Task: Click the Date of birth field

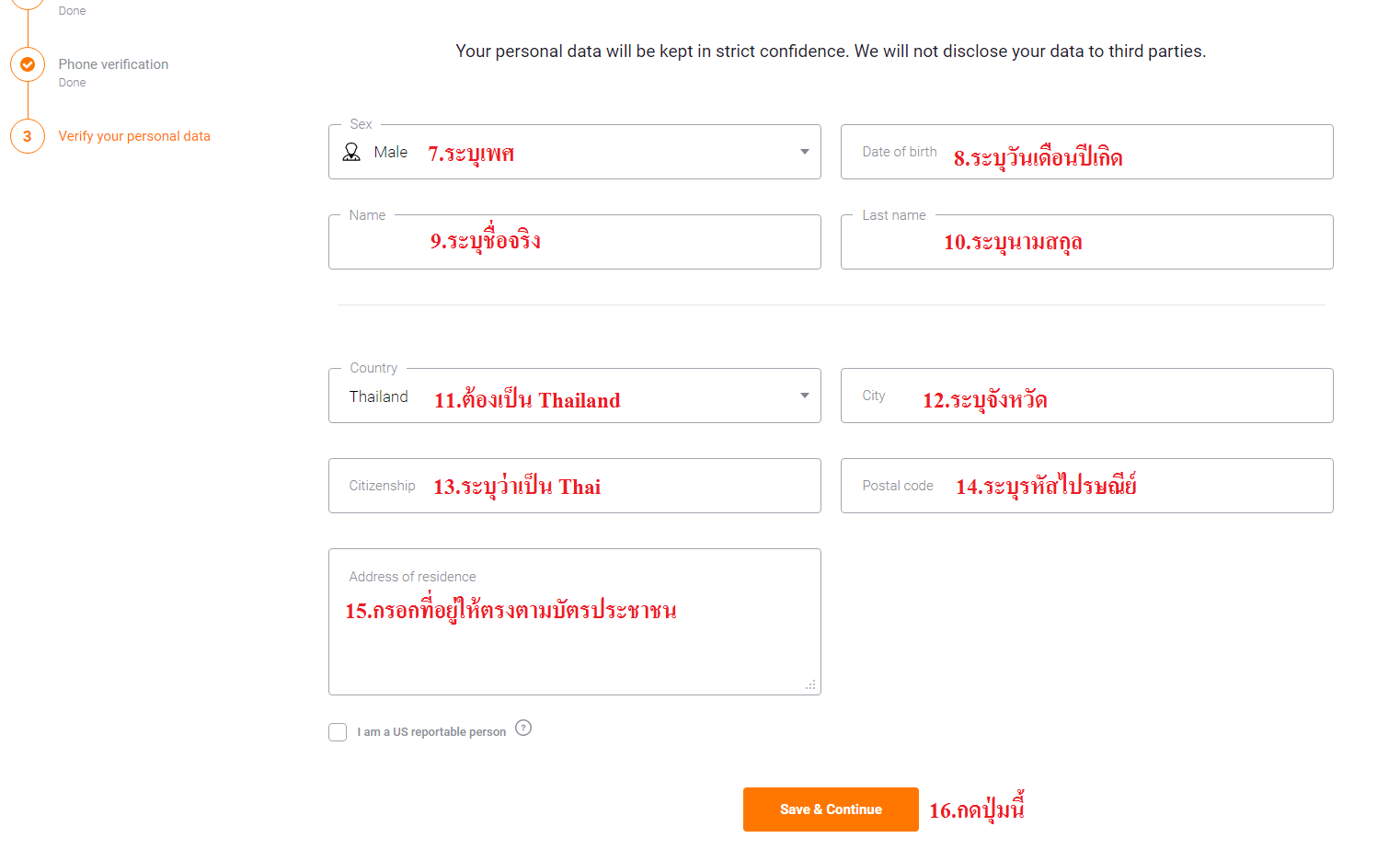Action: pyautogui.click(x=1087, y=152)
